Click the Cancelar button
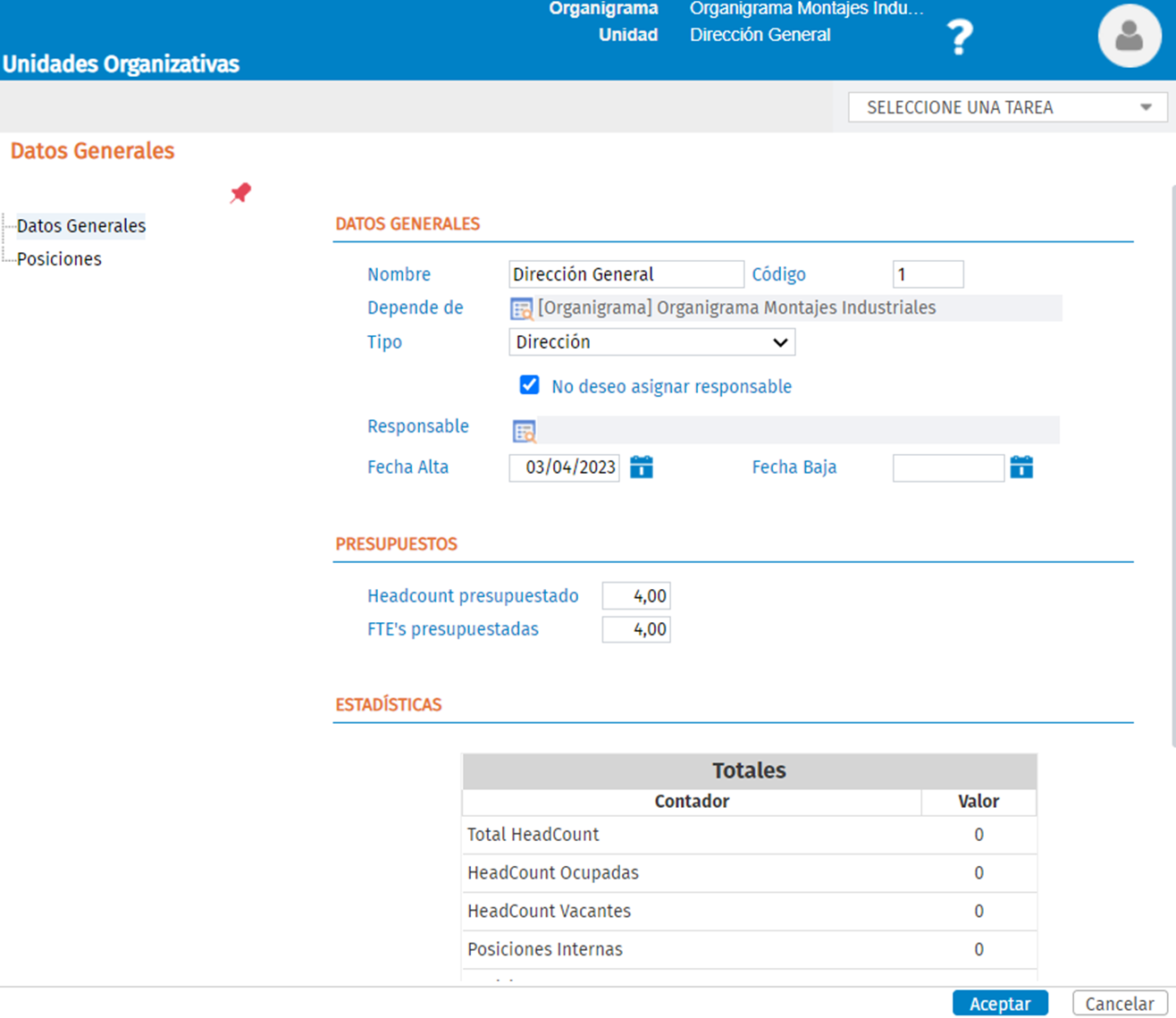The height and width of the screenshot is (1018, 1176). 1120,1004
